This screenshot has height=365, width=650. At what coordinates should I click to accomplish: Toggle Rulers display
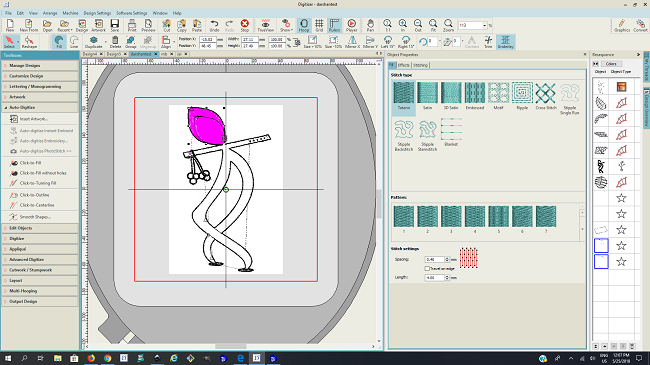(x=334, y=25)
